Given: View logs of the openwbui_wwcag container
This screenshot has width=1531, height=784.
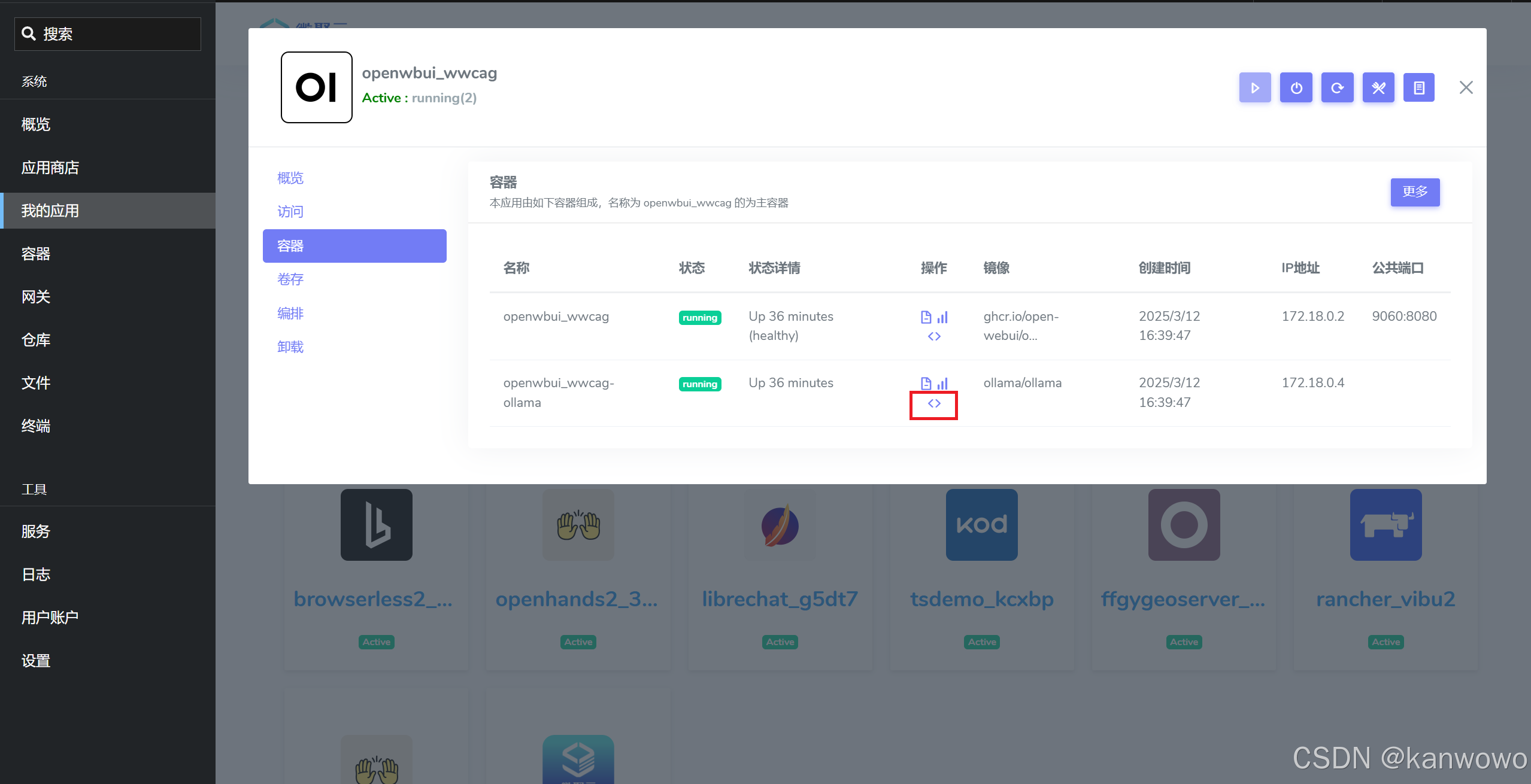Looking at the screenshot, I should pyautogui.click(x=925, y=317).
